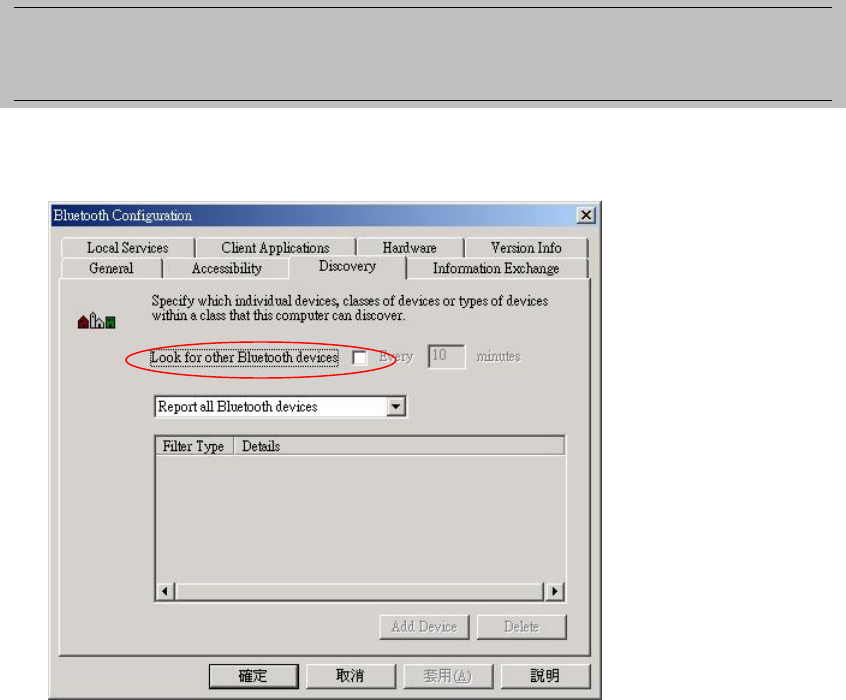This screenshot has width=846, height=700.
Task: Open the Version Info tab
Action: tap(526, 248)
